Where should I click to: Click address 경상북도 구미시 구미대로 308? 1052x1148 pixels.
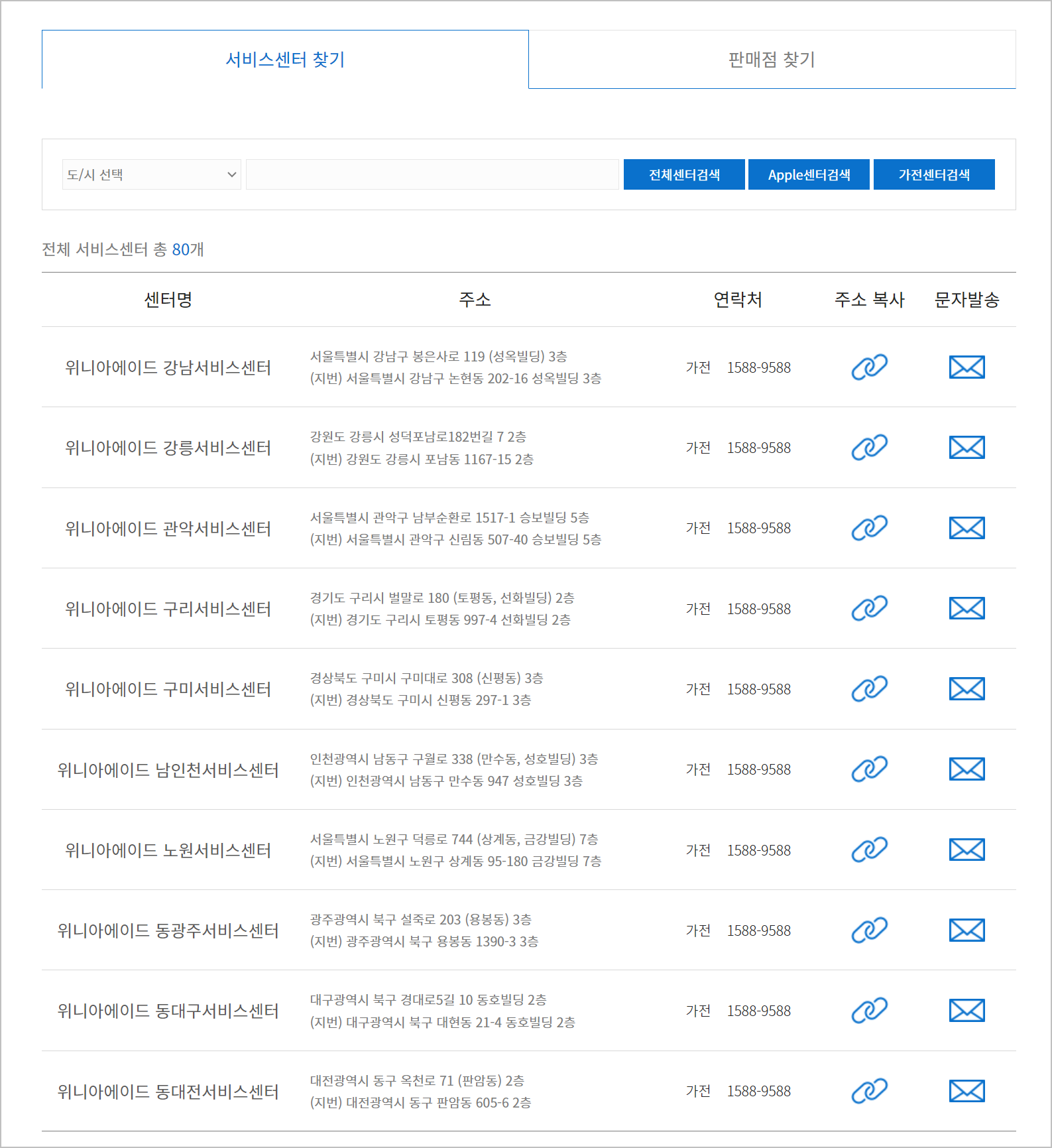(x=427, y=678)
